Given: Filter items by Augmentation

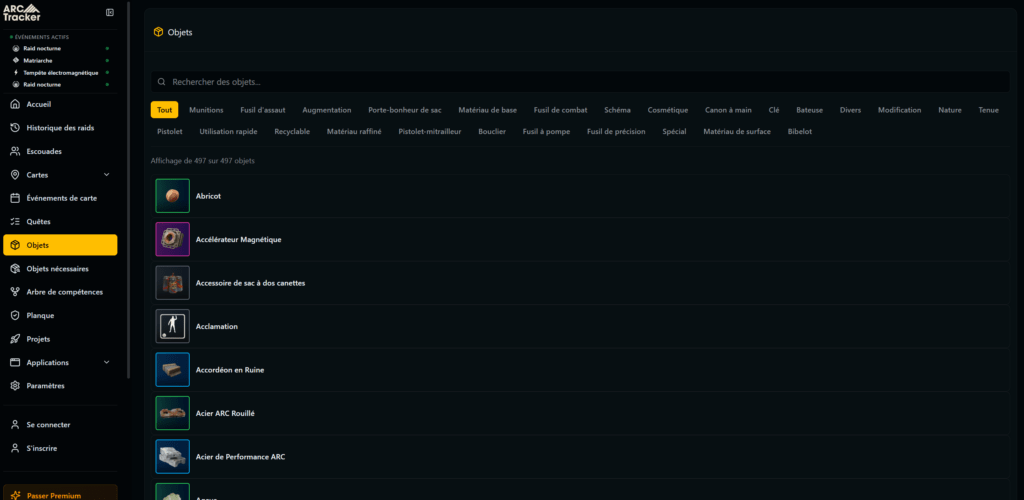Looking at the screenshot, I should pyautogui.click(x=327, y=110).
